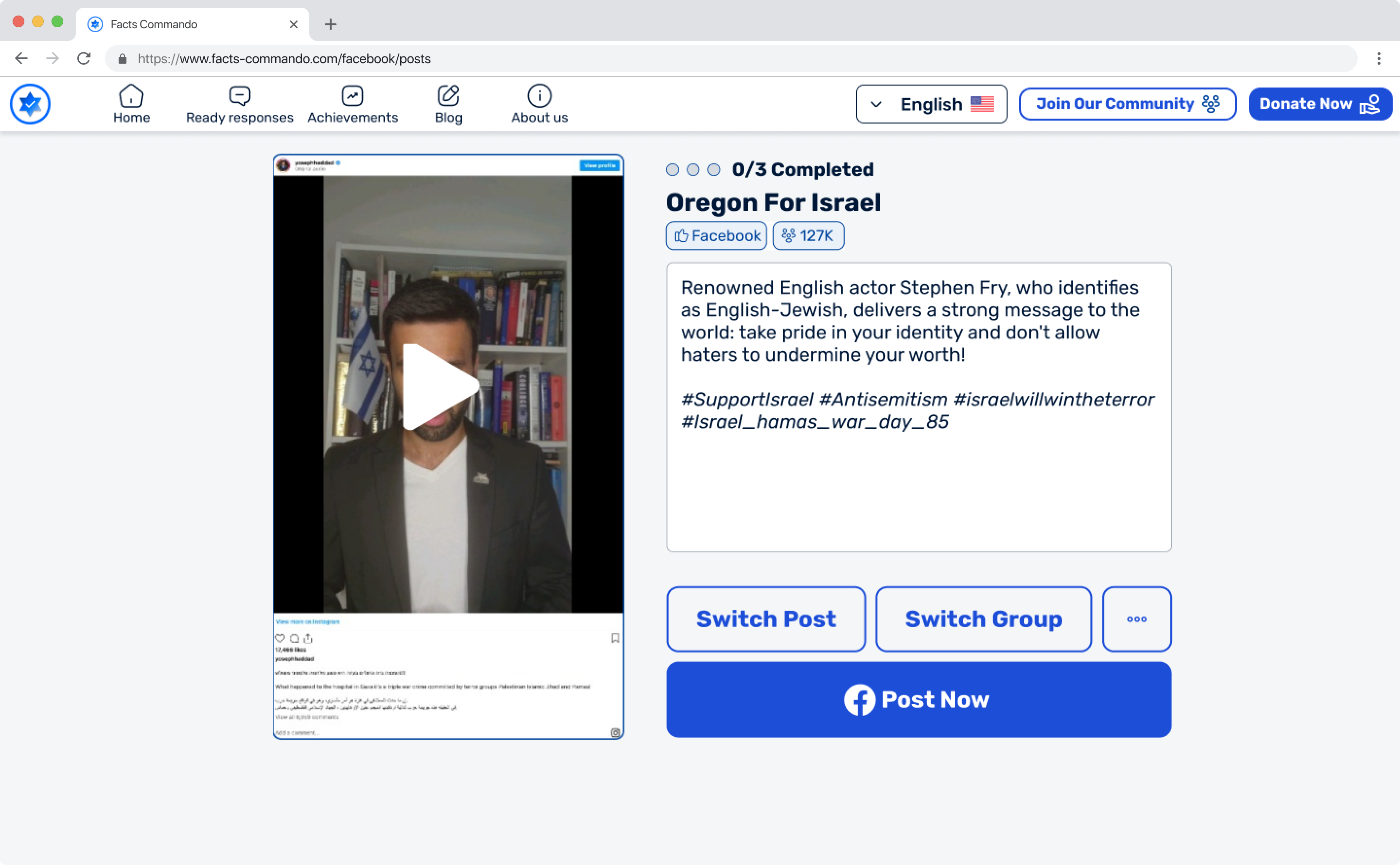Click the Oregon For Israel group title
The height and width of the screenshot is (865, 1400).
[x=774, y=203]
